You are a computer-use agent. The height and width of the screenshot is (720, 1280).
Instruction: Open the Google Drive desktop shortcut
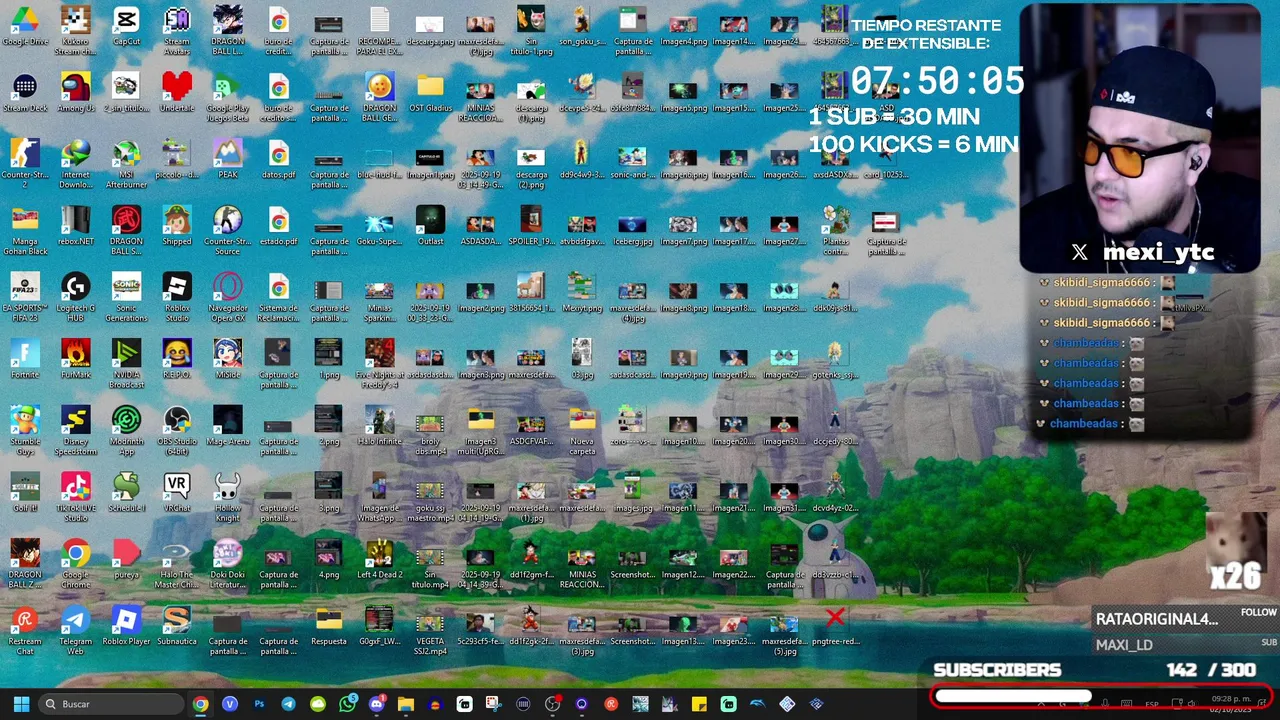pyautogui.click(x=25, y=27)
